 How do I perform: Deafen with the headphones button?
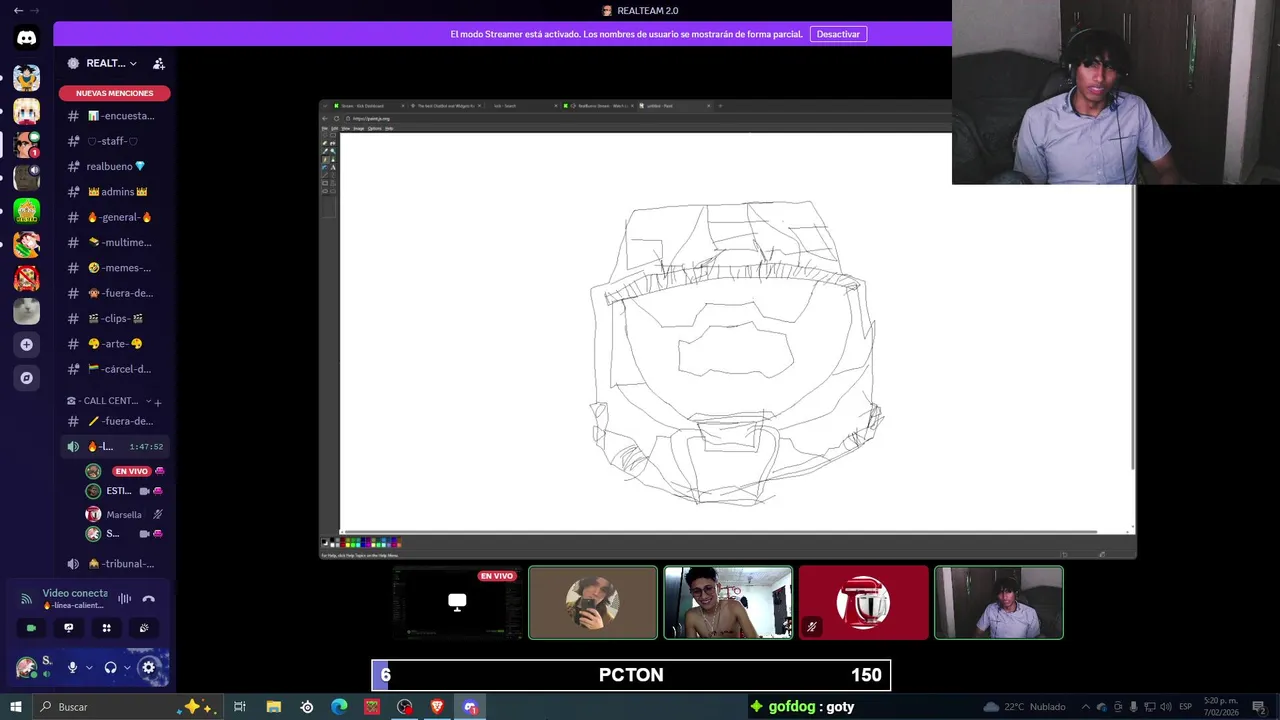pos(110,667)
